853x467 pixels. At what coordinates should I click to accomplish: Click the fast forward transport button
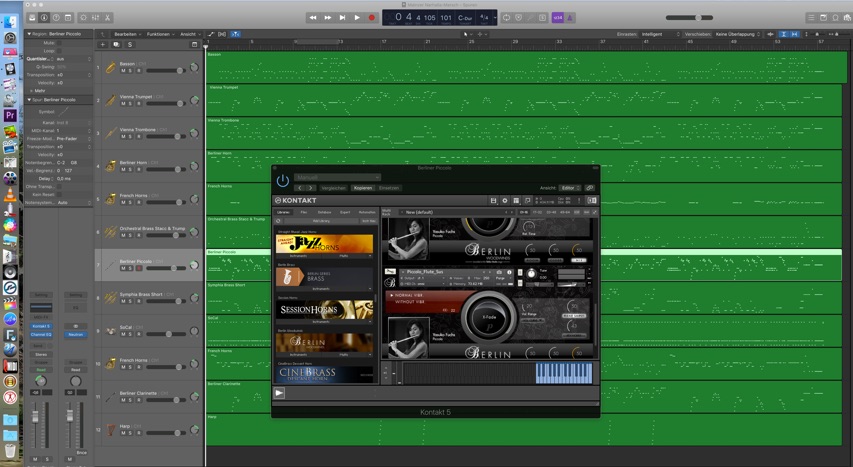pyautogui.click(x=327, y=17)
